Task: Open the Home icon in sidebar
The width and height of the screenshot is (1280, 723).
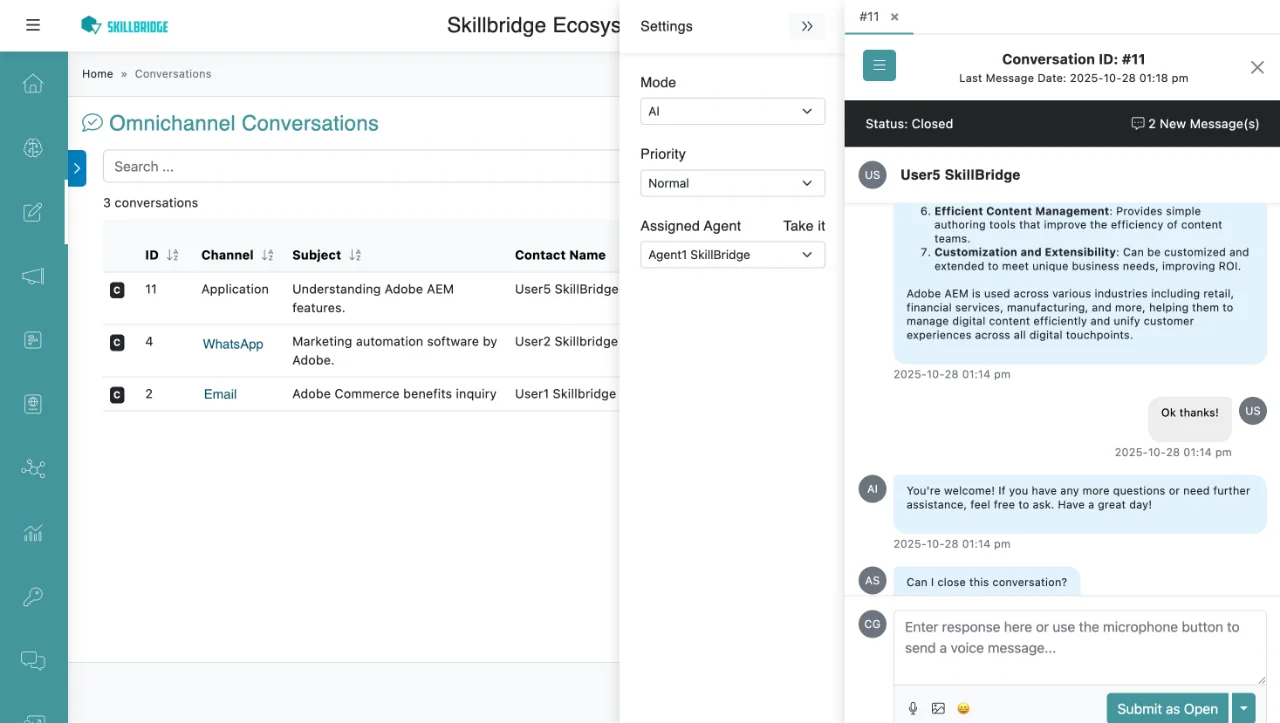Action: coord(33,83)
